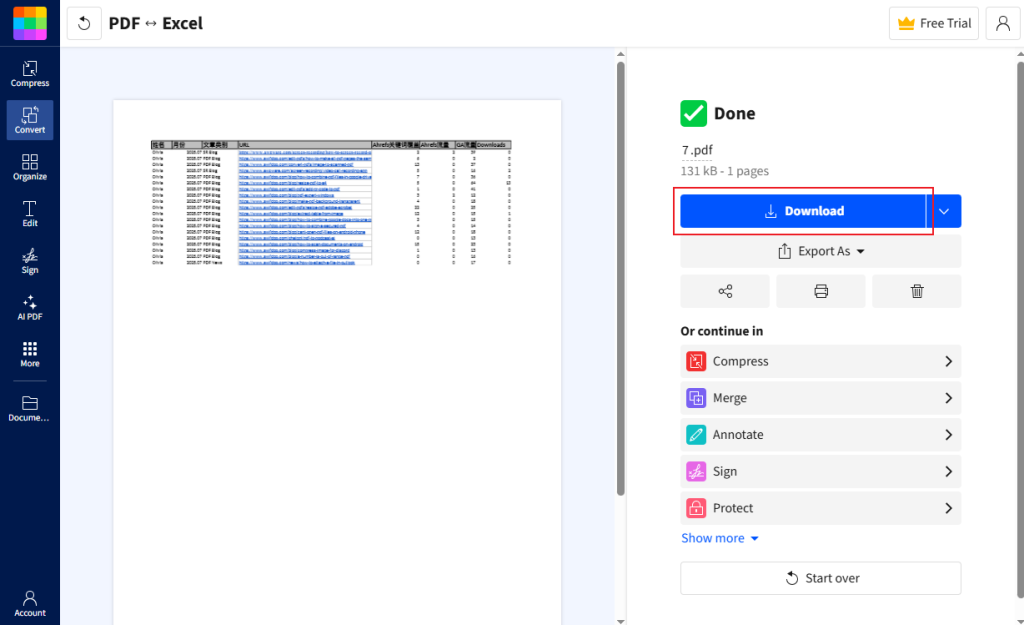Image resolution: width=1024 pixels, height=625 pixels.
Task: Expand the Show more list
Action: click(720, 538)
